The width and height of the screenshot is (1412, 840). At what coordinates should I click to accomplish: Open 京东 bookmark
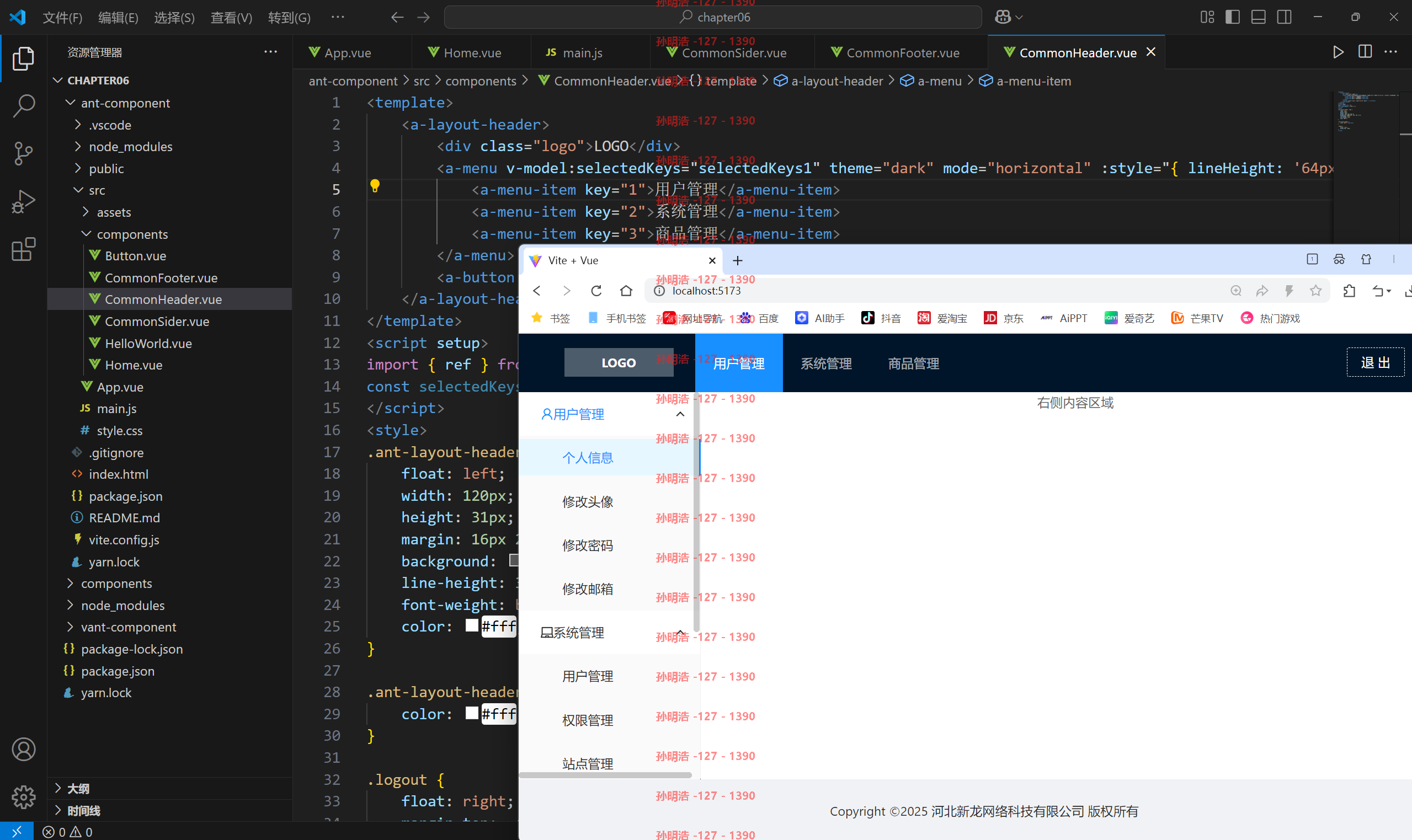[1003, 318]
